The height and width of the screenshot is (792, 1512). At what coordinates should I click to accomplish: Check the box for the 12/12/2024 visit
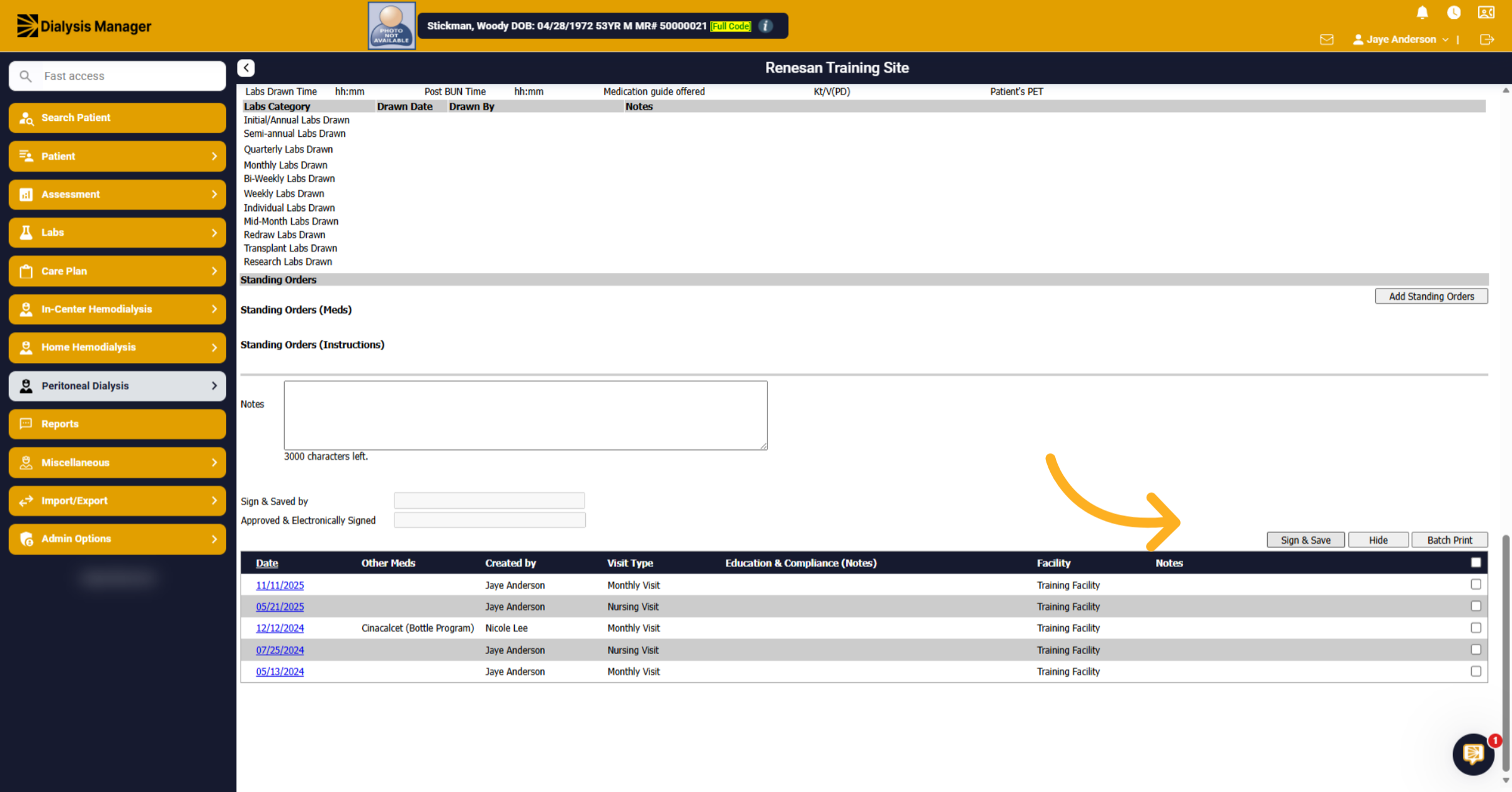[x=1475, y=628]
